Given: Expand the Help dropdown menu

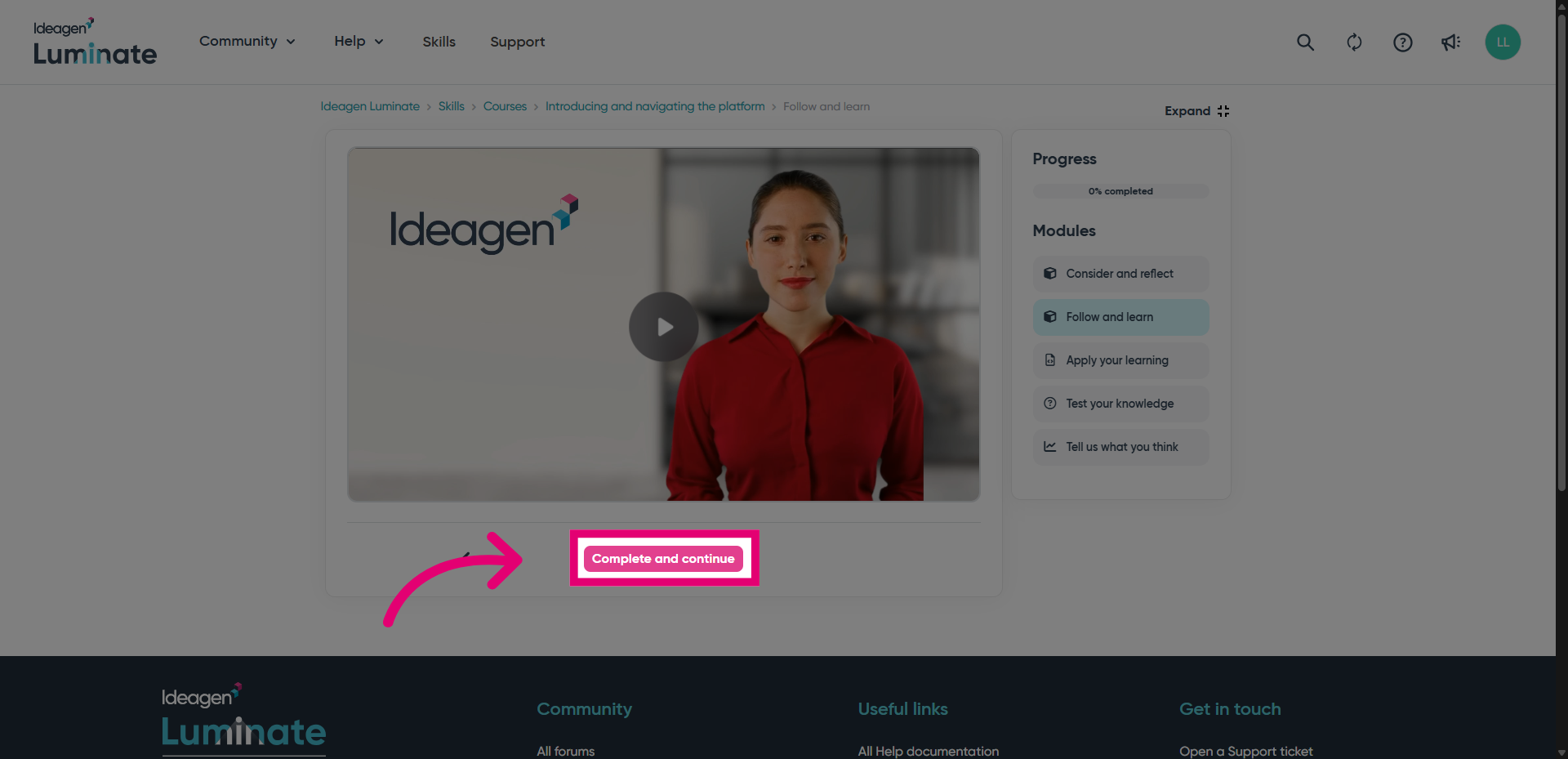Looking at the screenshot, I should tap(359, 42).
